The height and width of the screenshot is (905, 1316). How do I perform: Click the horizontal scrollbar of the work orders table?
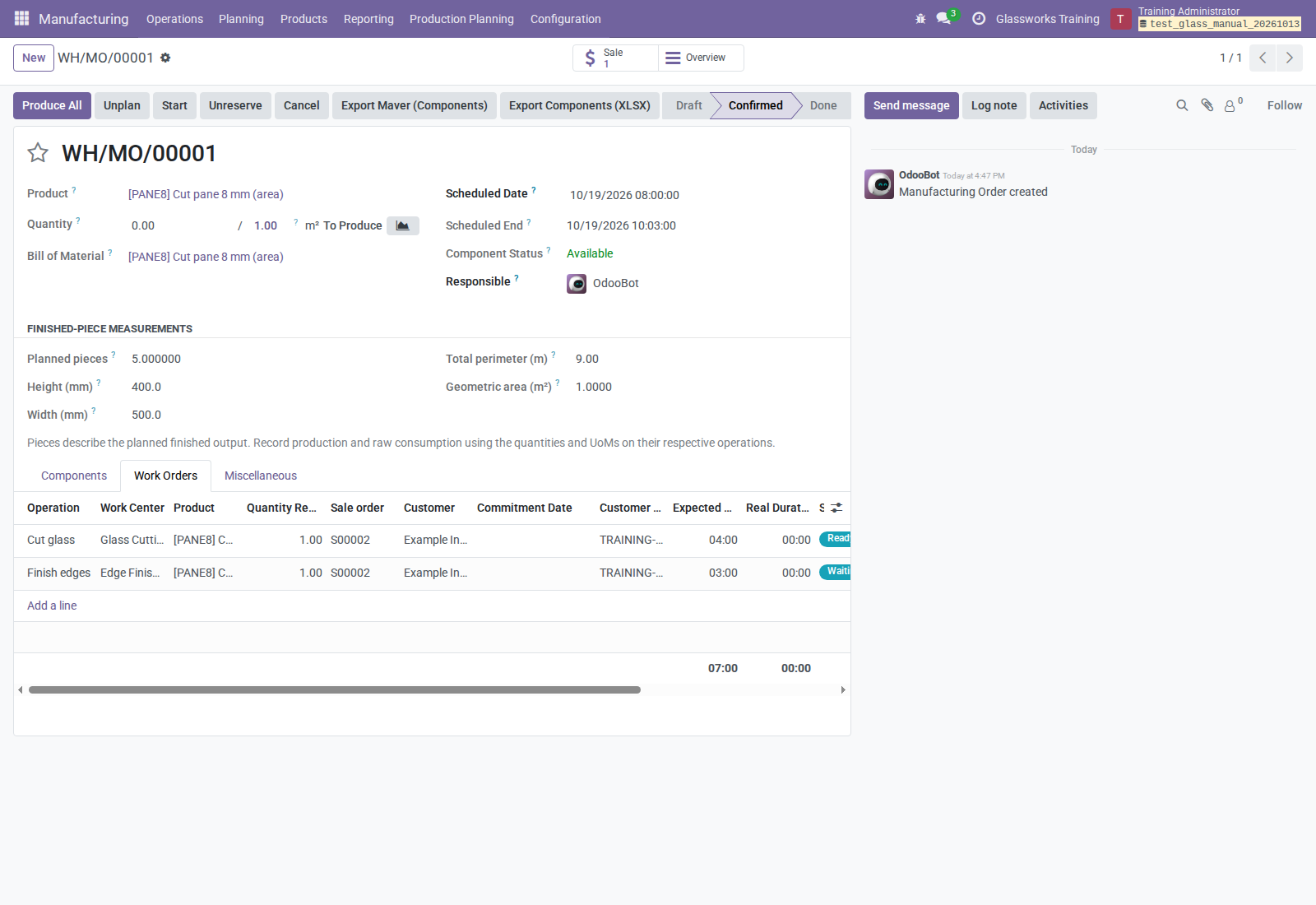pyautogui.click(x=335, y=689)
